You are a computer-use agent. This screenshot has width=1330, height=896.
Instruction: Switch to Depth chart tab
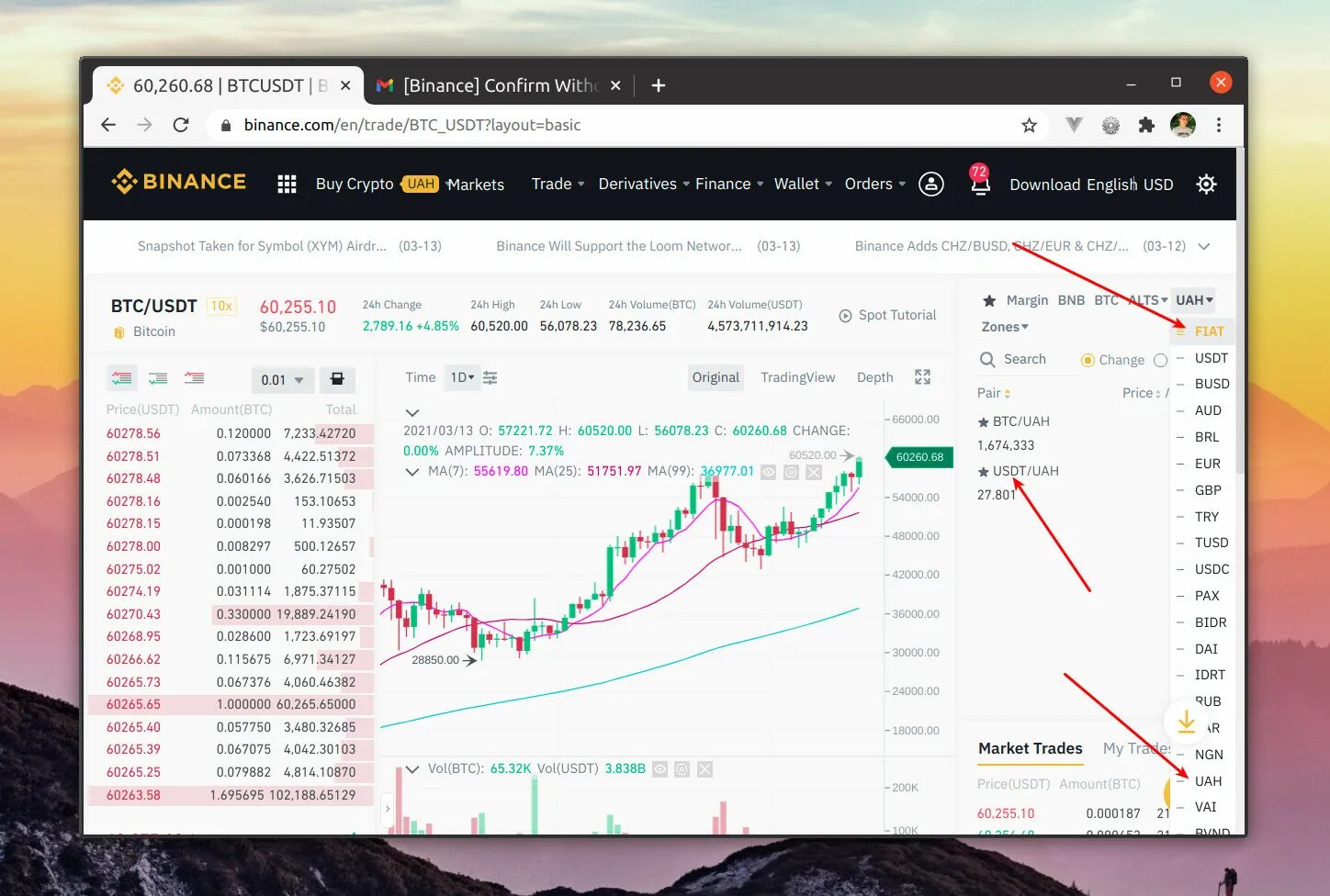874,377
